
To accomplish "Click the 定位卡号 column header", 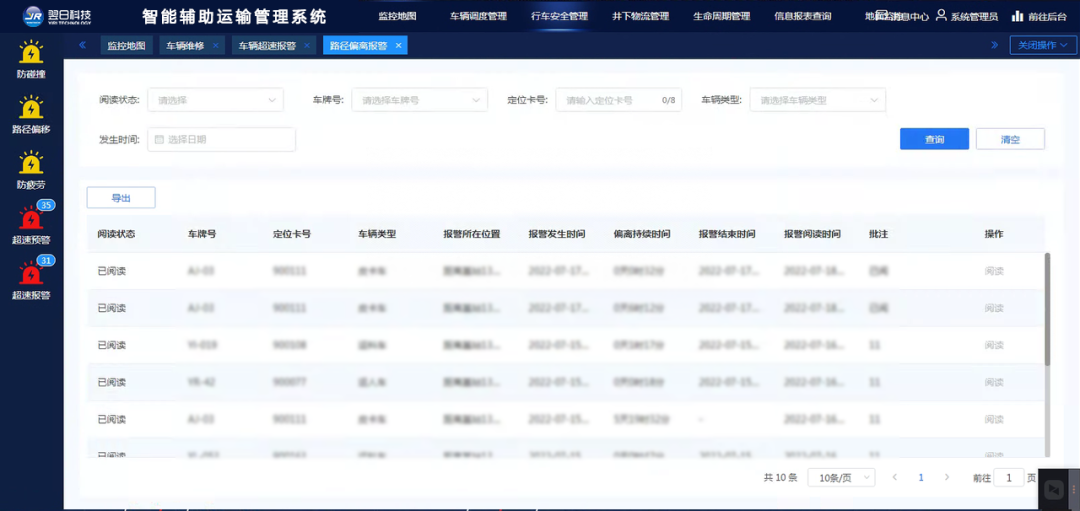I will (x=291, y=234).
